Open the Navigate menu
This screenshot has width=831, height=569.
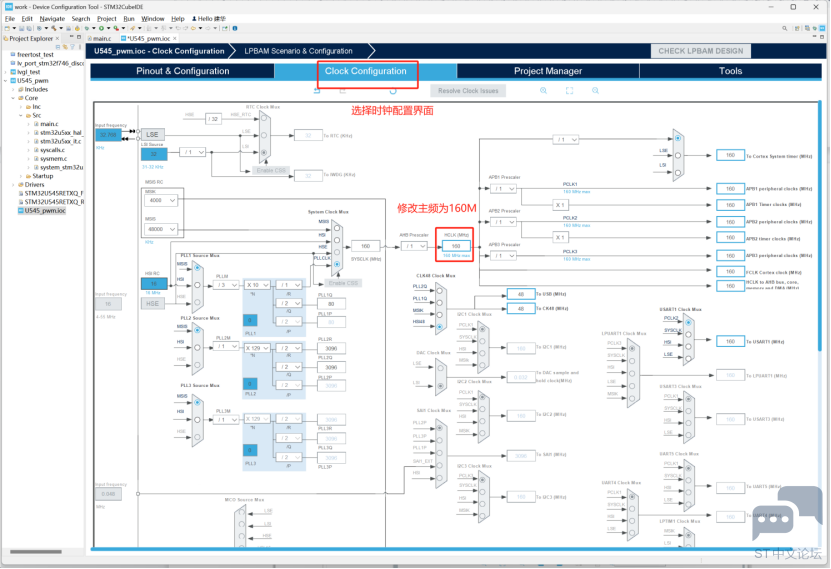(x=52, y=19)
